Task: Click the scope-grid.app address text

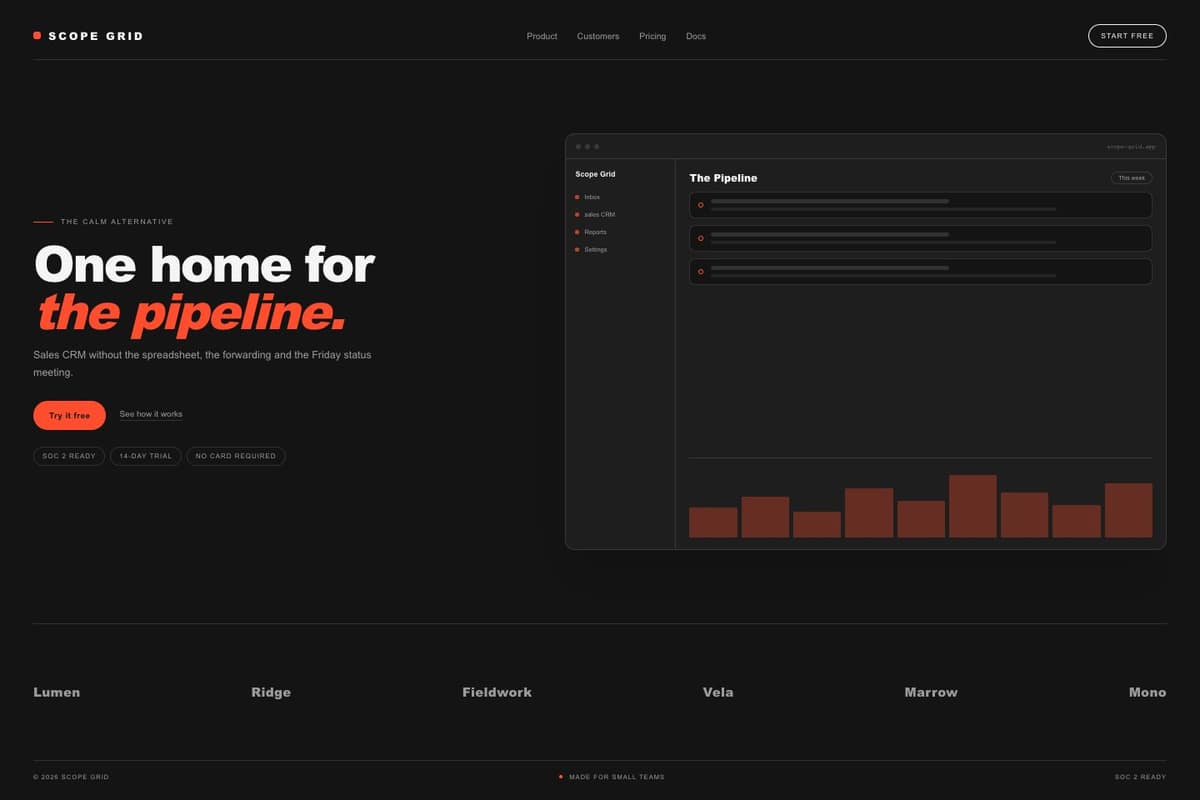Action: (x=1131, y=147)
